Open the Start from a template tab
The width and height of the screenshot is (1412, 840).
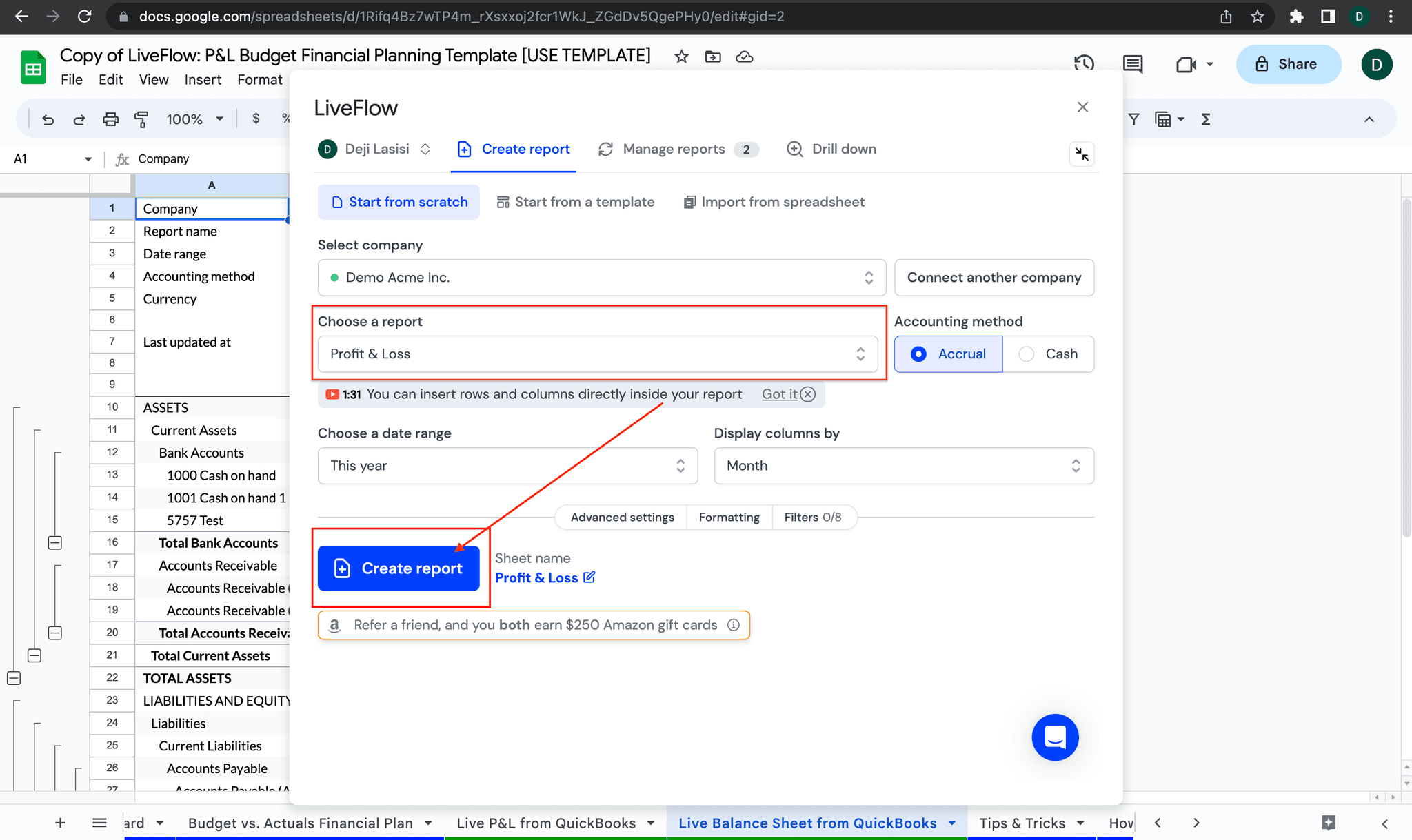[x=576, y=202]
